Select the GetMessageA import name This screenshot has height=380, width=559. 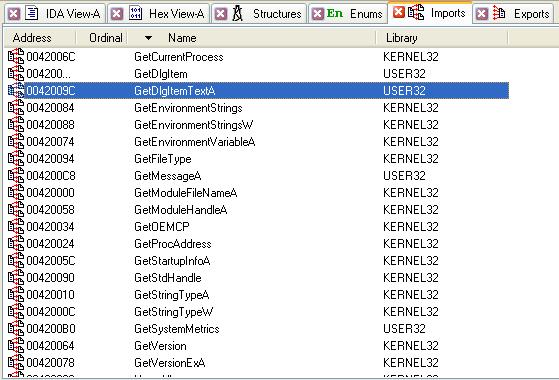[168, 176]
